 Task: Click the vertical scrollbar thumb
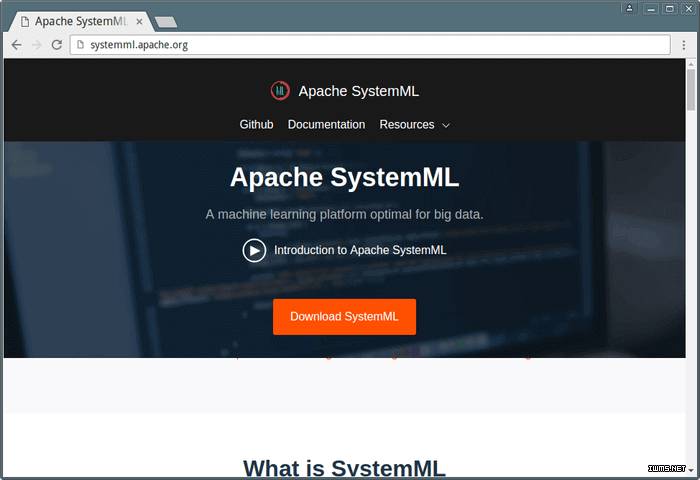coord(691,89)
